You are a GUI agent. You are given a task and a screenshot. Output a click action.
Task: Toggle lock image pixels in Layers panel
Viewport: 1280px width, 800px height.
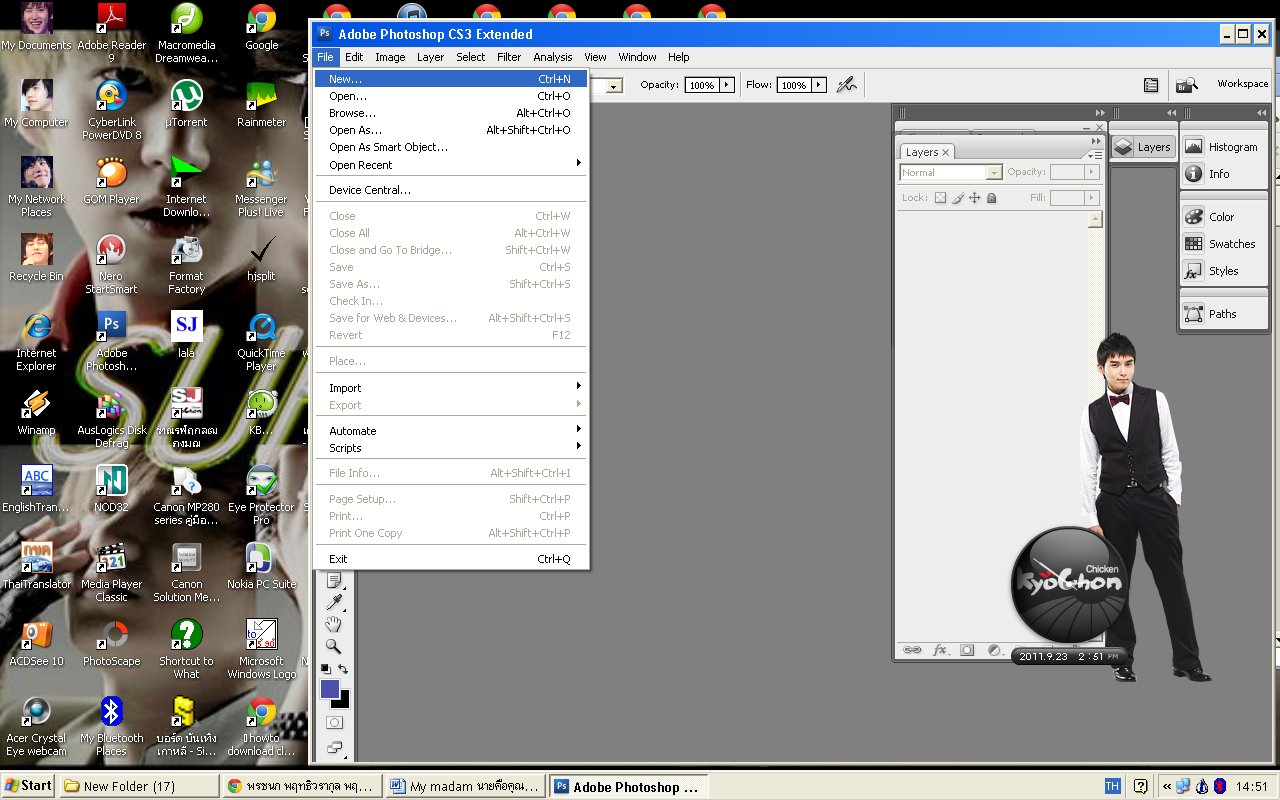(x=957, y=198)
